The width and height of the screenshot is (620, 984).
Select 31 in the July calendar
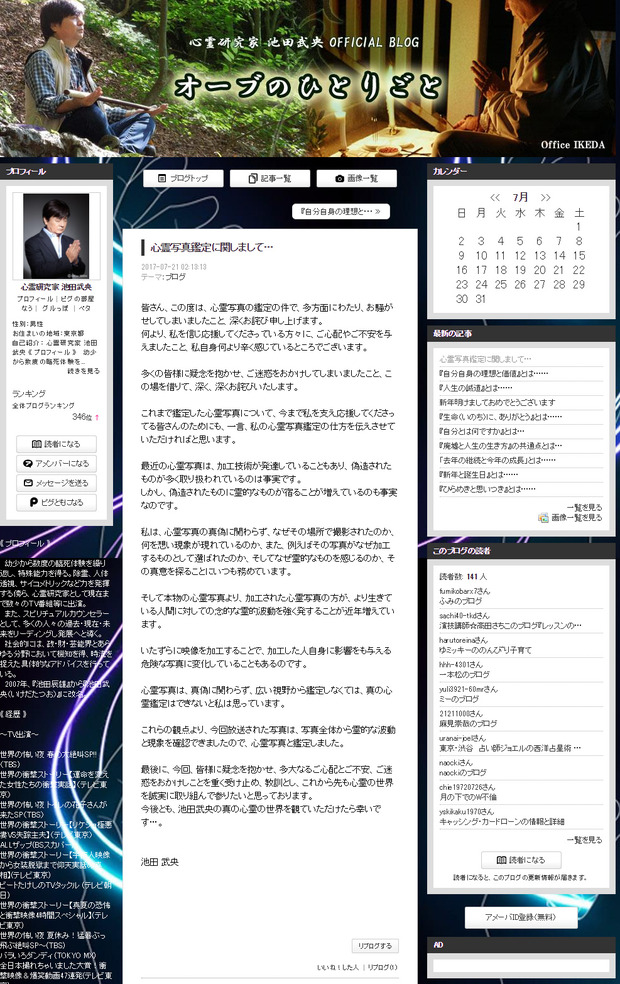481,299
